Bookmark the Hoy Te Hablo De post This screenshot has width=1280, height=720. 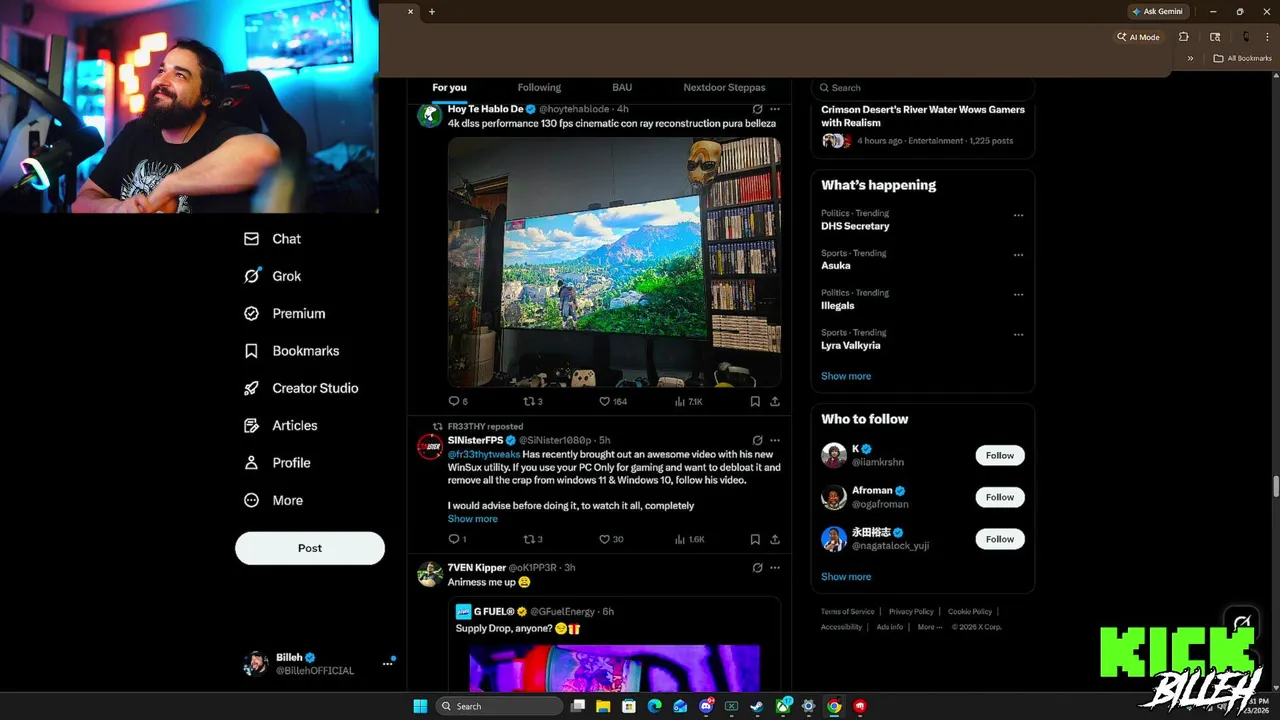click(x=755, y=401)
